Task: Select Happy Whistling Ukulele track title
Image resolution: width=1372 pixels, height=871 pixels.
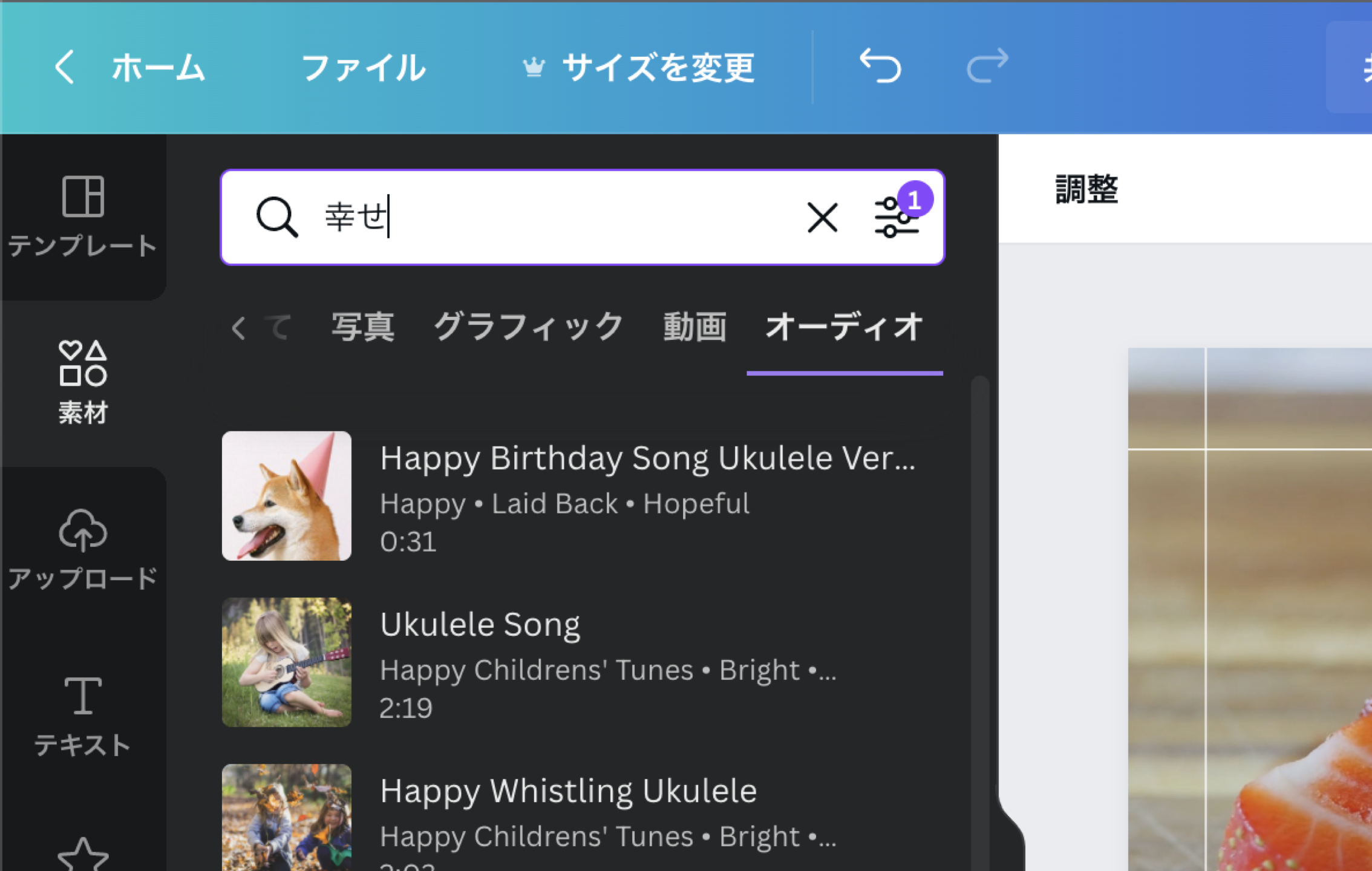Action: [569, 791]
